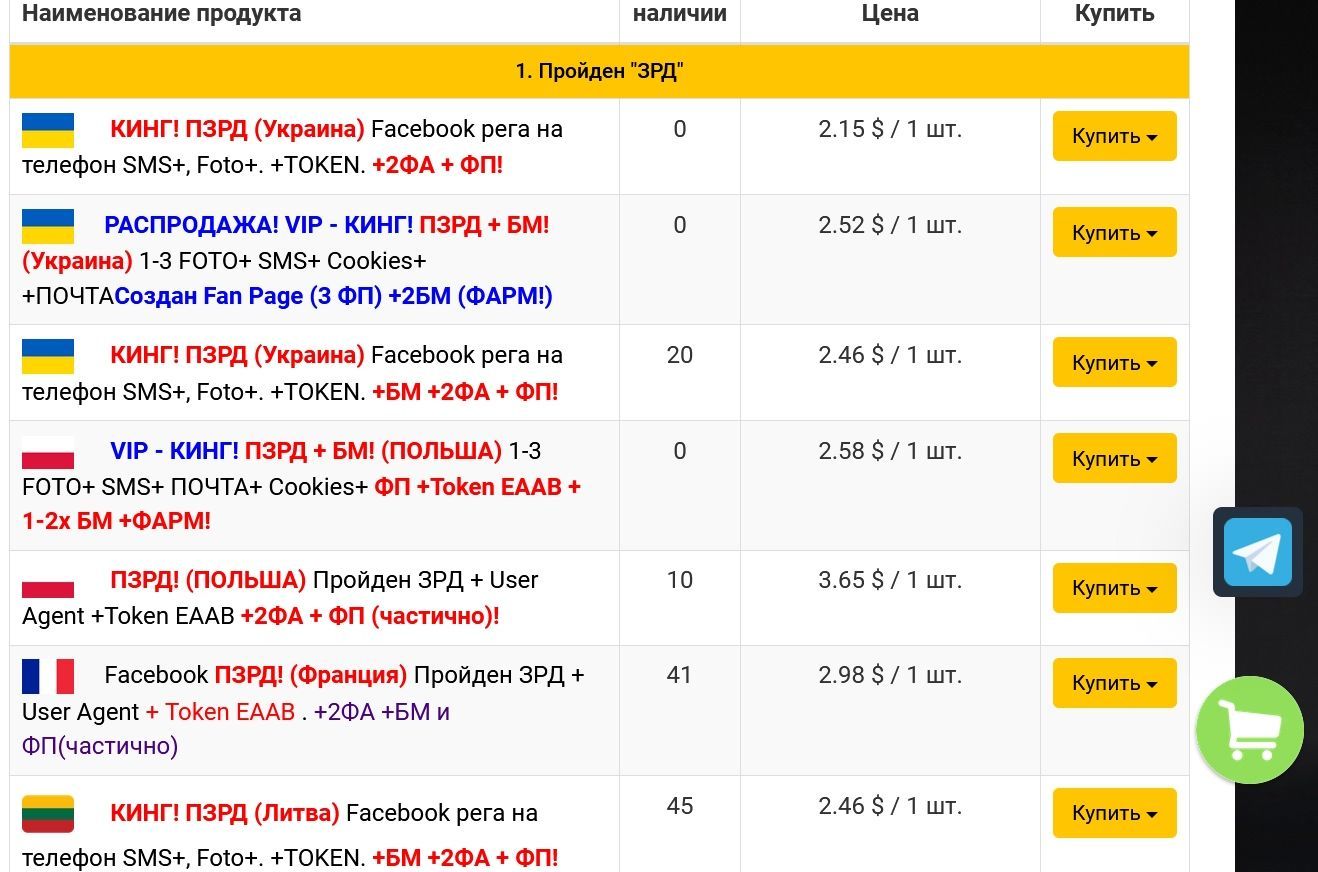This screenshot has height=872, width=1318.
Task: Click the Ukraine flag beside the 2.15 $ product
Action: [48, 130]
